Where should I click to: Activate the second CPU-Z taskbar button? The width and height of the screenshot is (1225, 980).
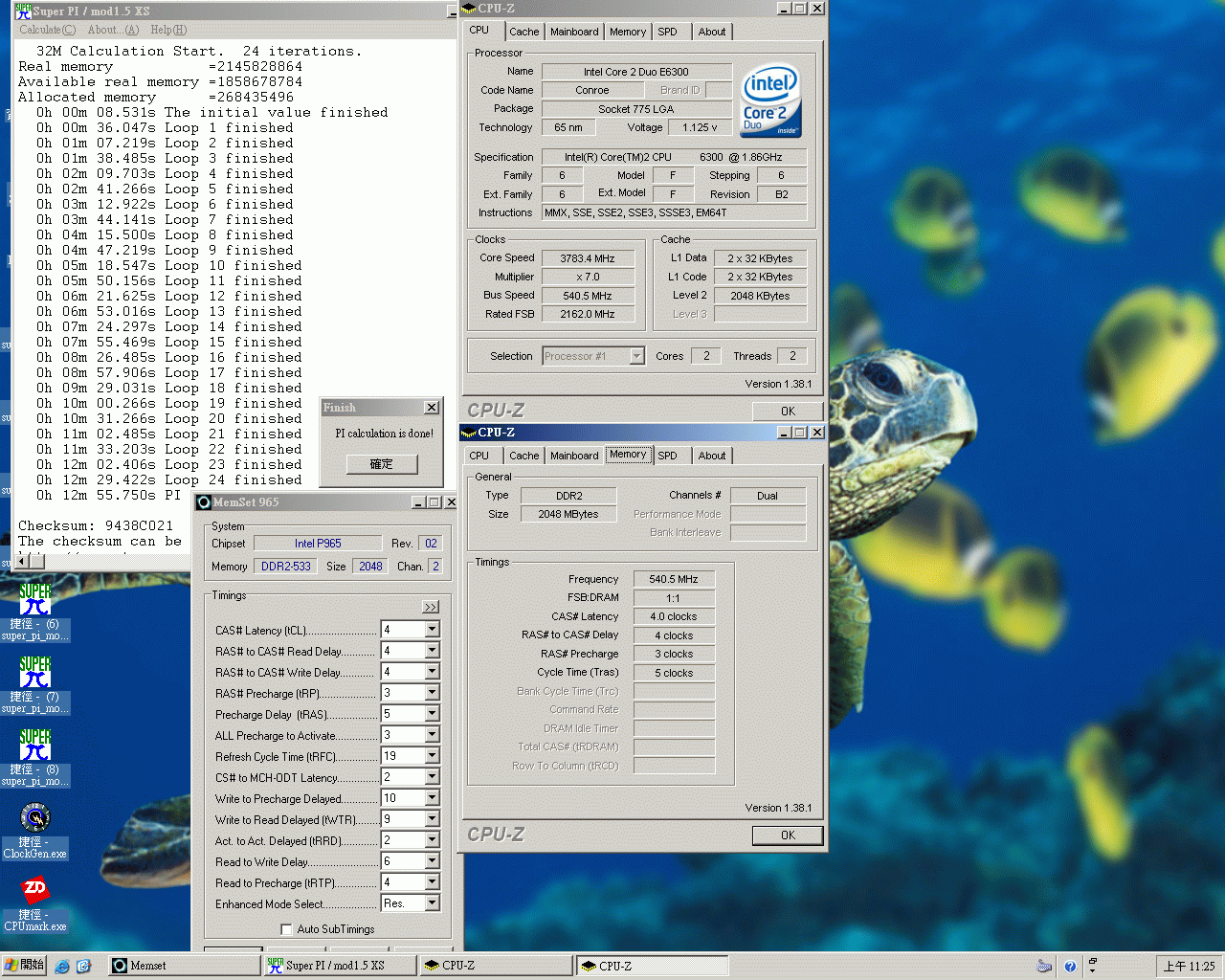point(653,966)
